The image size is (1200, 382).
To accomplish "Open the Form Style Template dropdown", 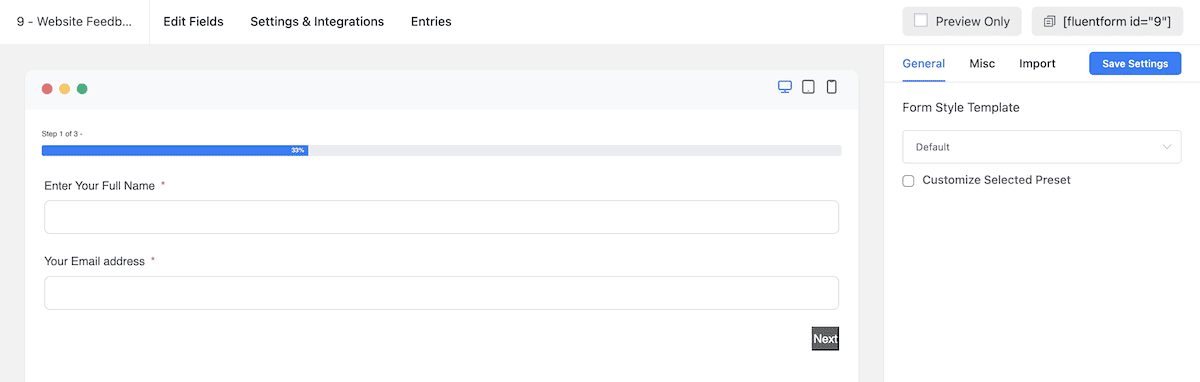I will pos(1041,147).
